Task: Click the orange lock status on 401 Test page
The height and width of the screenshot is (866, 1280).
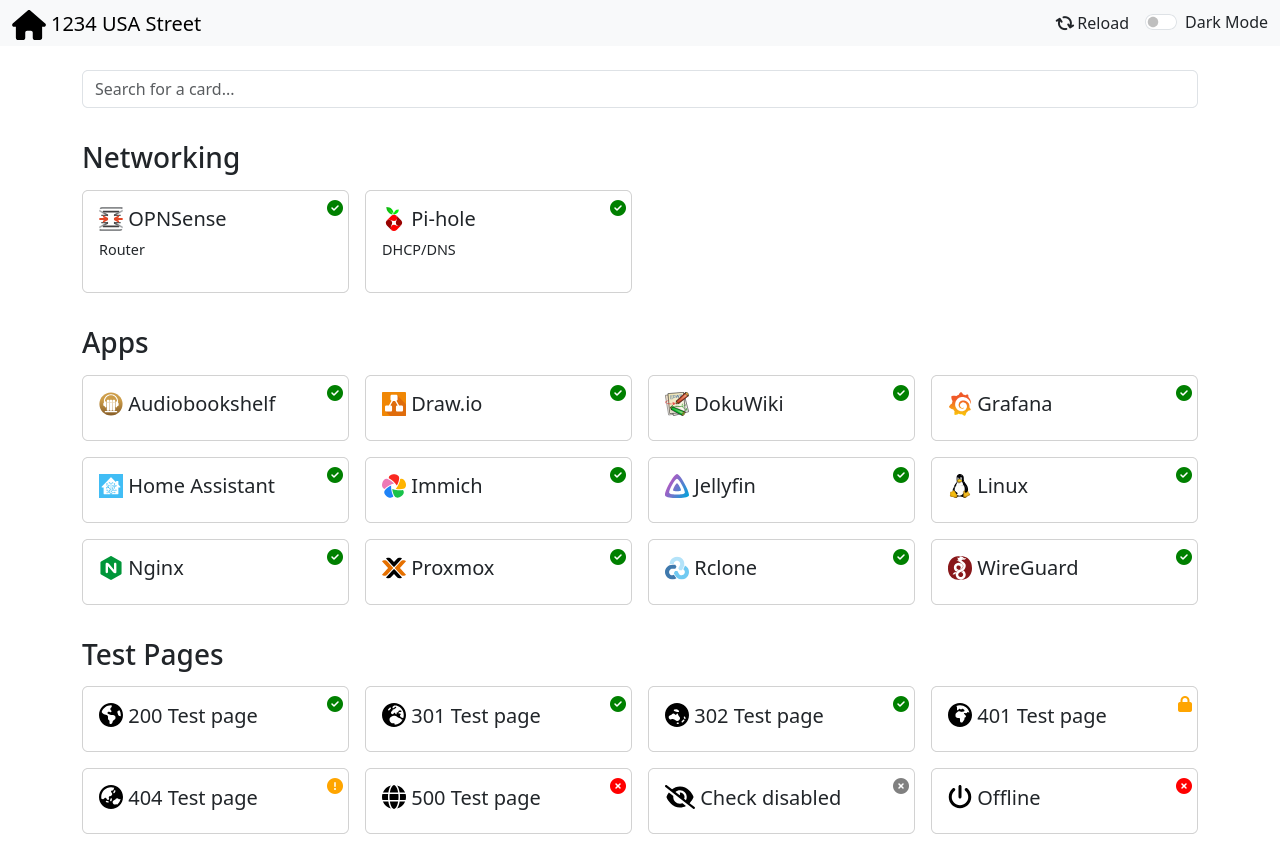Action: tap(1184, 704)
